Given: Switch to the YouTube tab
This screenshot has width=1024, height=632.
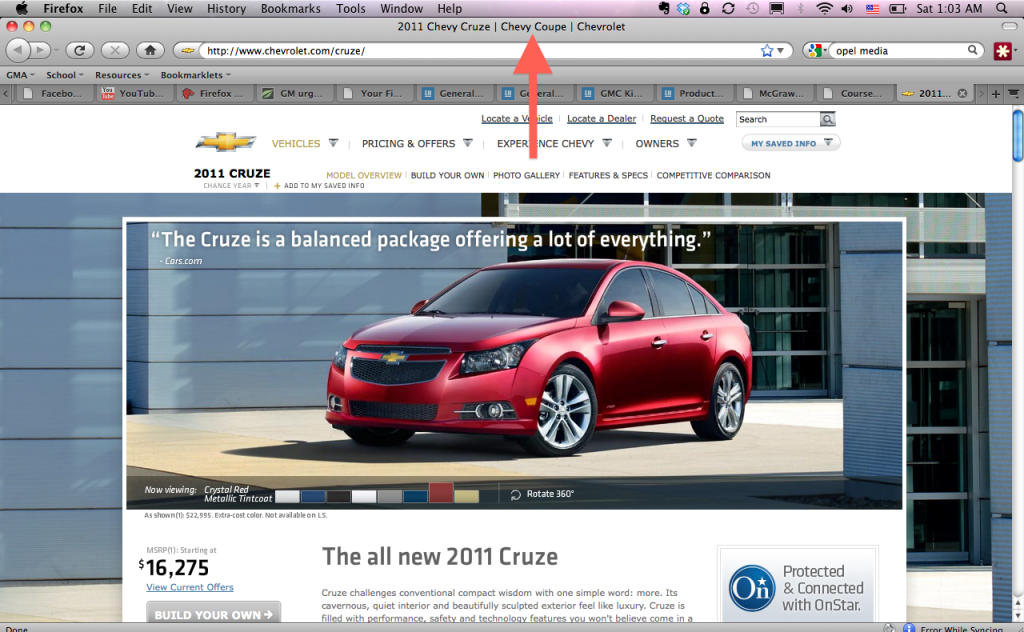Looking at the screenshot, I should [x=134, y=93].
